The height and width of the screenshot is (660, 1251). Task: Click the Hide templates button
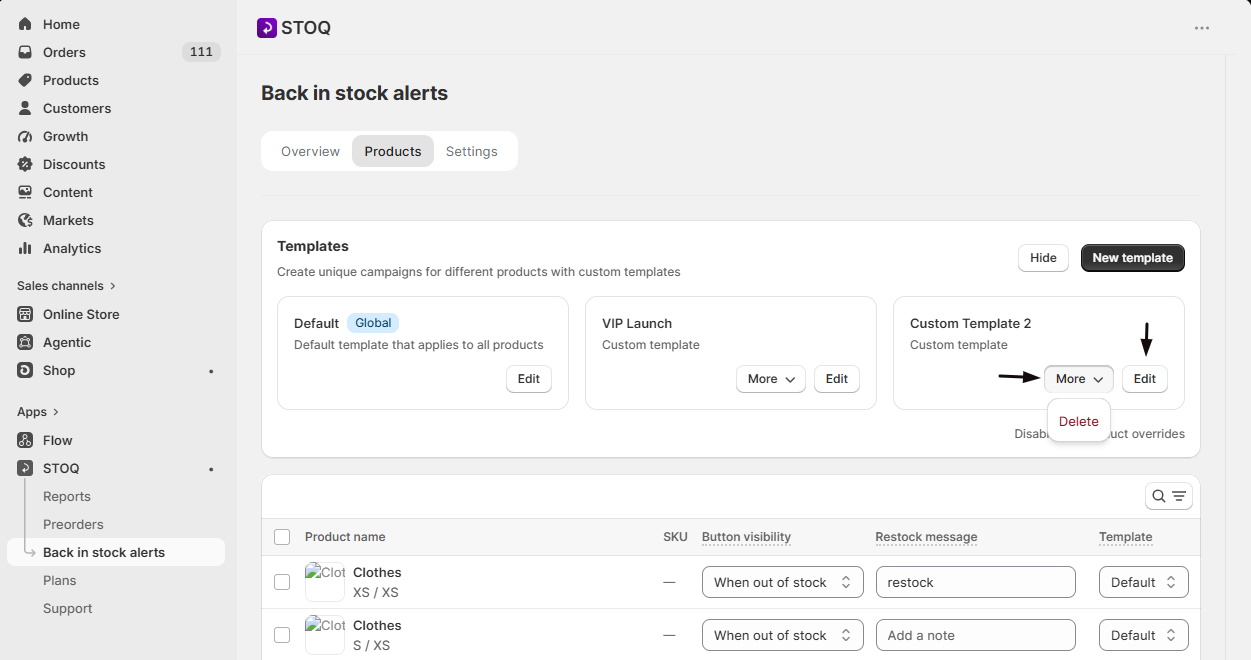pos(1043,258)
